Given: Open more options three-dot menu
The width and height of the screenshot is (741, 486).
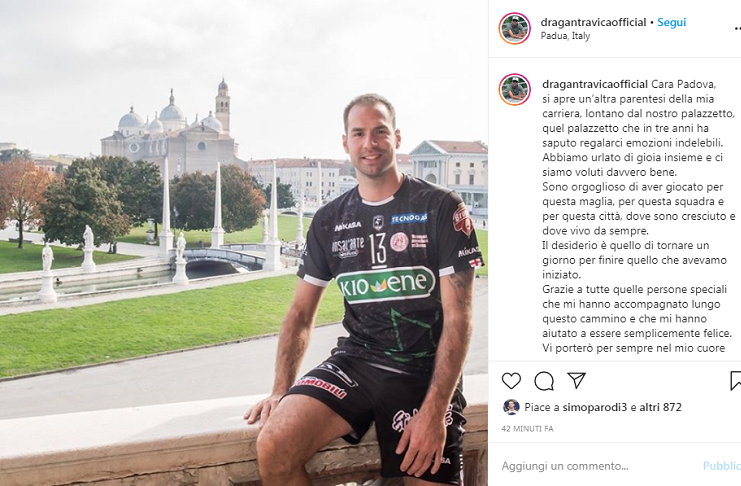Looking at the screenshot, I should pyautogui.click(x=738, y=28).
